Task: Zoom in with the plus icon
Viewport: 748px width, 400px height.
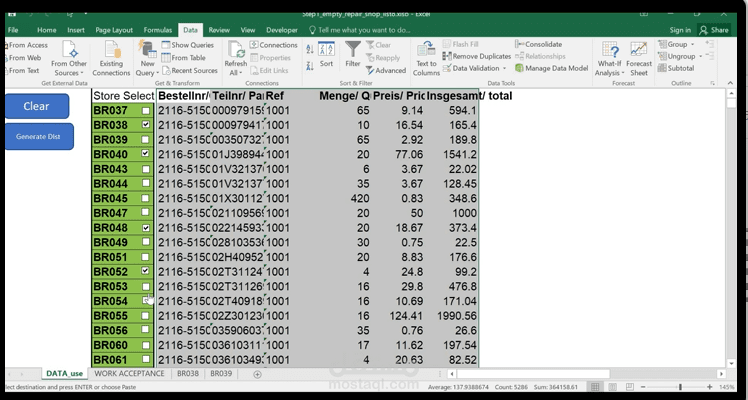Action: tap(710, 387)
